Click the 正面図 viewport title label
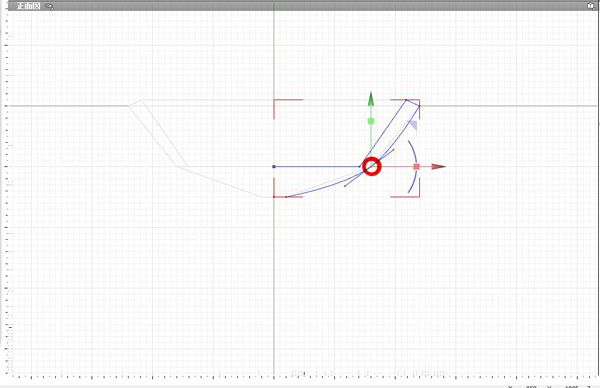Image resolution: width=600 pixels, height=388 pixels. (x=29, y=6)
